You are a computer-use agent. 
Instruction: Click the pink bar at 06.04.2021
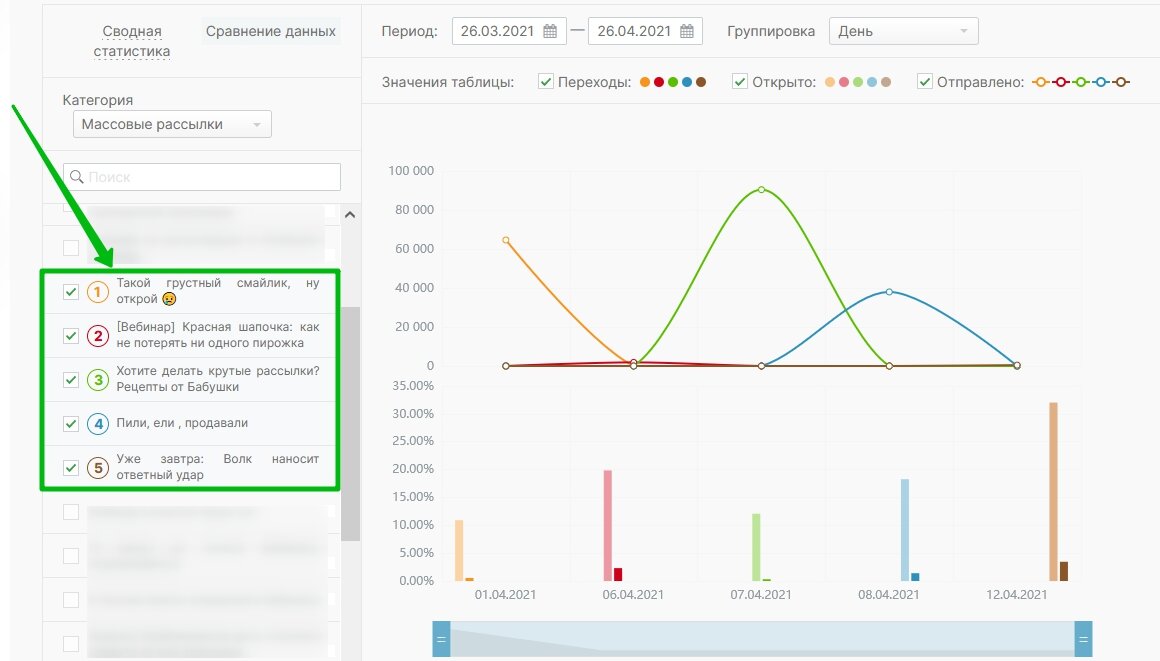click(x=608, y=526)
